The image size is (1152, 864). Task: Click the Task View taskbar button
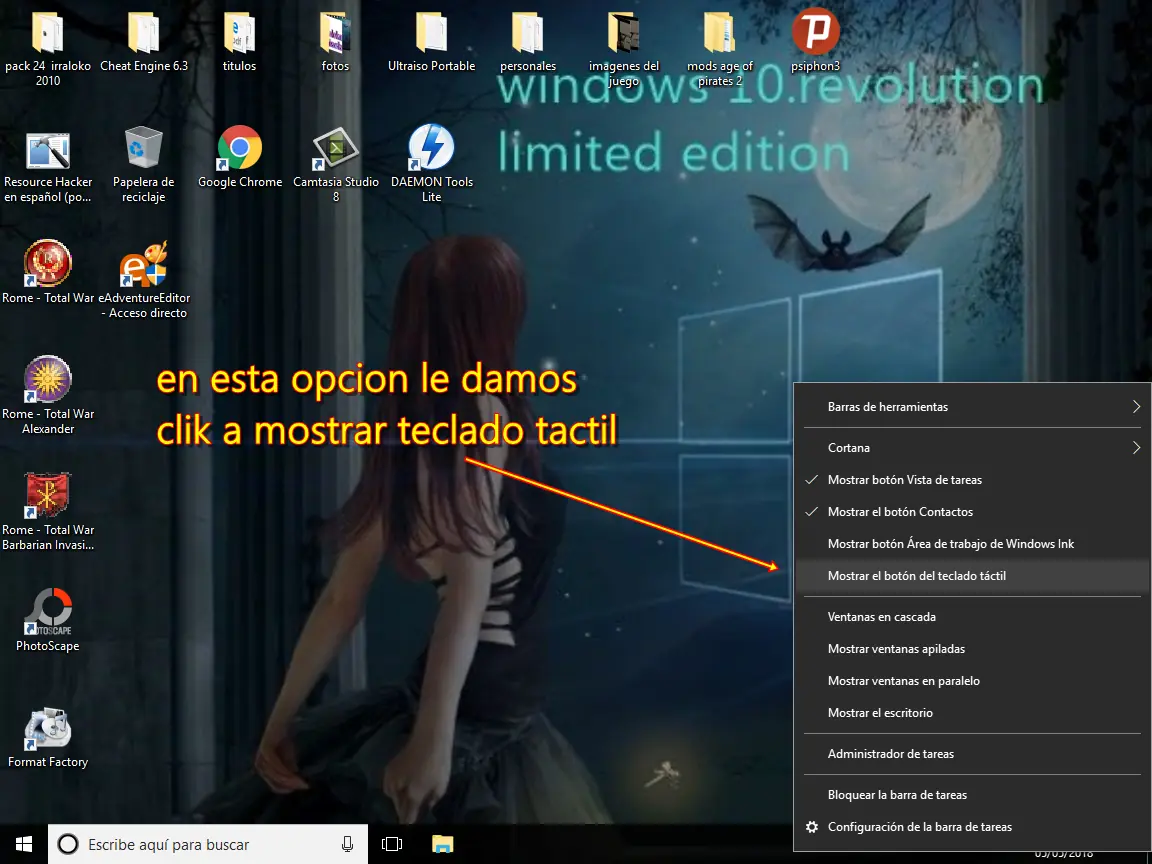(x=392, y=844)
